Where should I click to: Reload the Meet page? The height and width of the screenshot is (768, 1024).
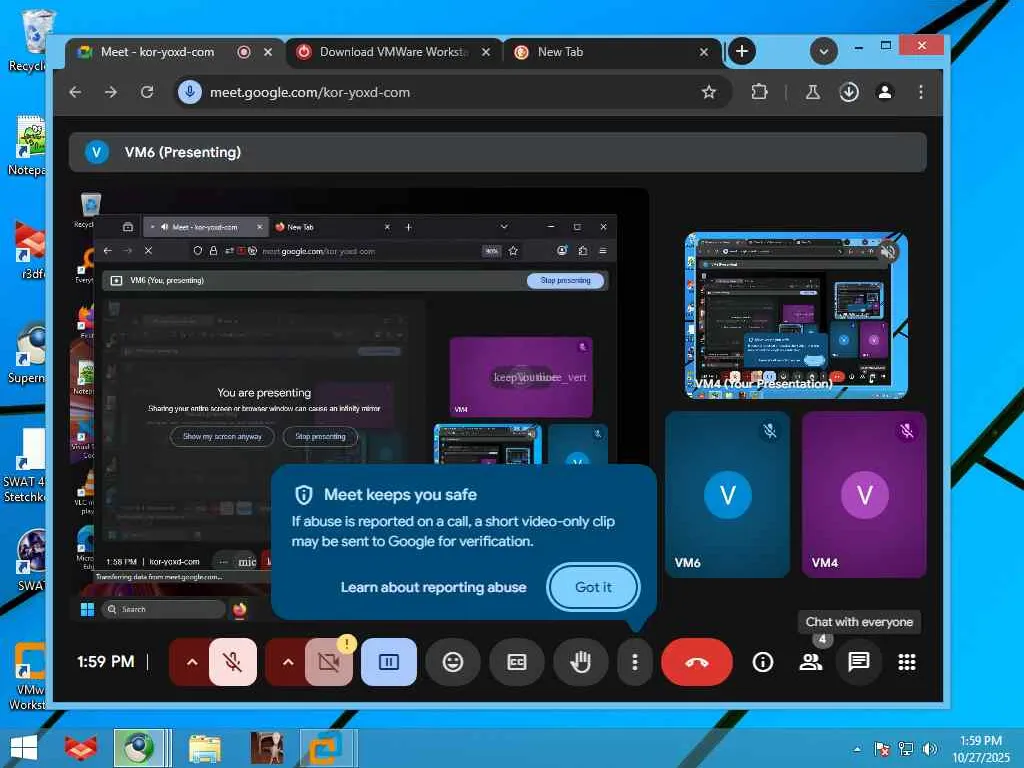tap(147, 92)
